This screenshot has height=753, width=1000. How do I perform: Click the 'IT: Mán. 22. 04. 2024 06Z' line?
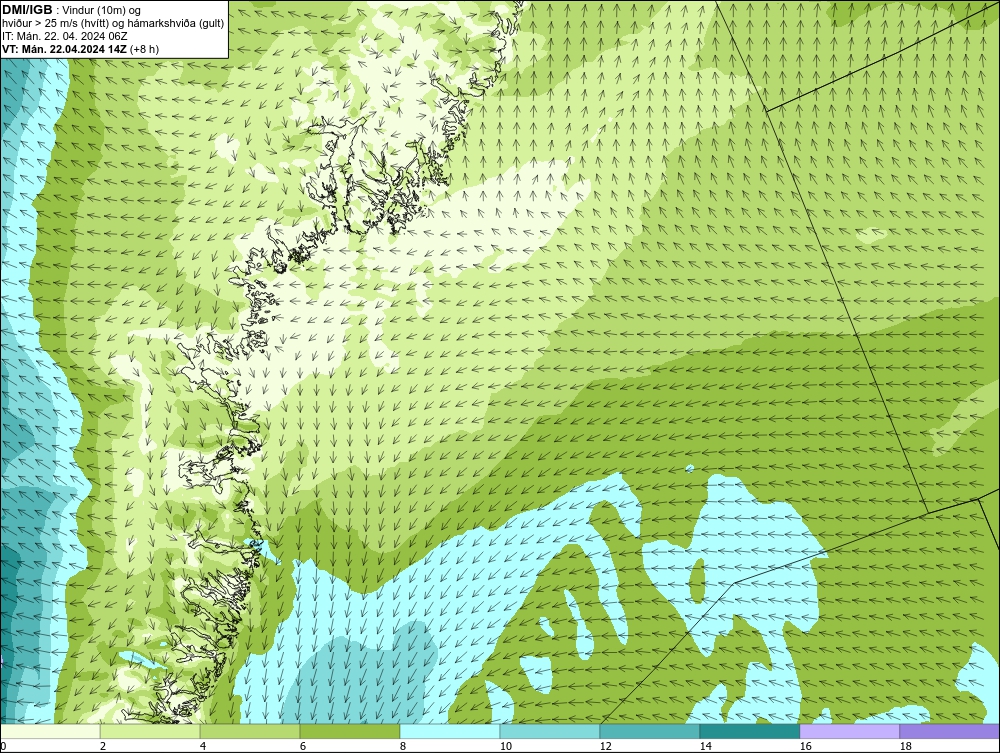point(64,36)
